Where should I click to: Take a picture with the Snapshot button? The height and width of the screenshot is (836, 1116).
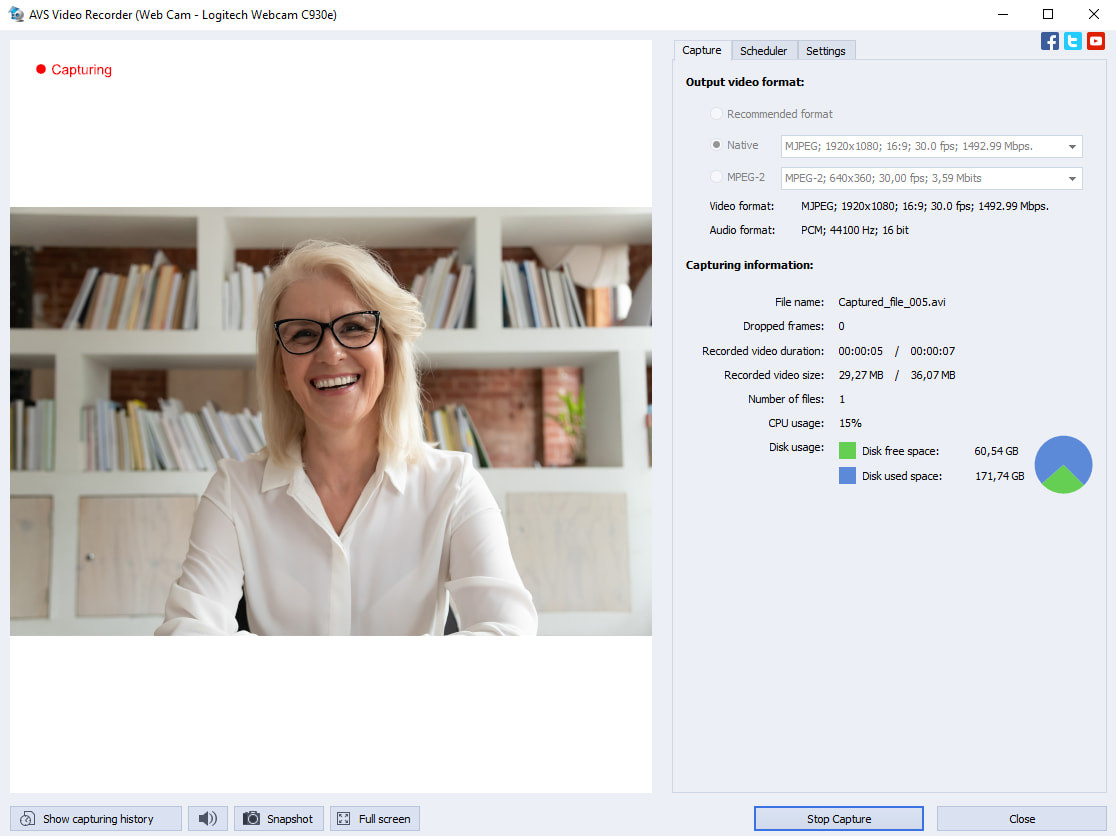[278, 818]
